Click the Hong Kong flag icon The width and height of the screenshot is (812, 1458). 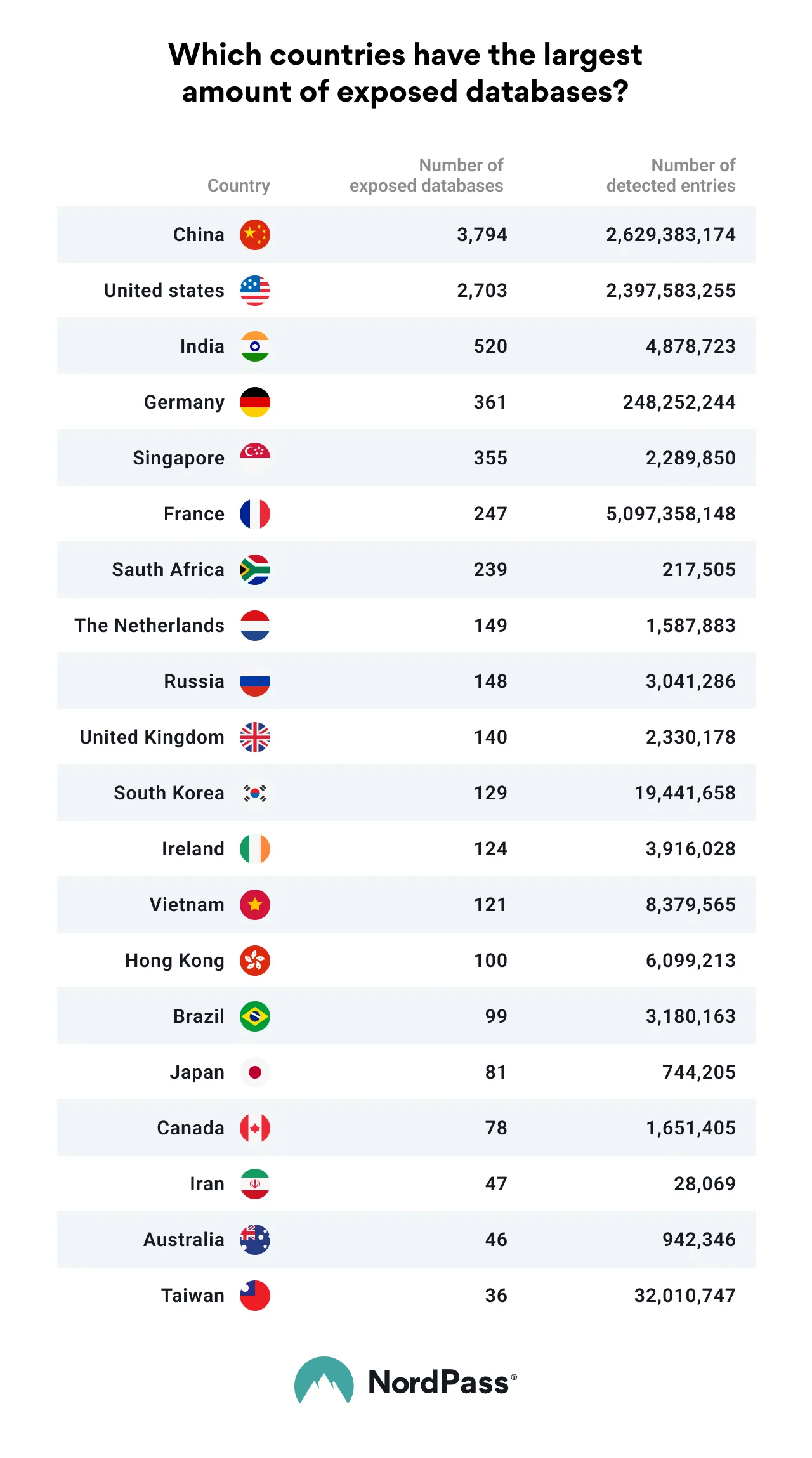coord(255,961)
